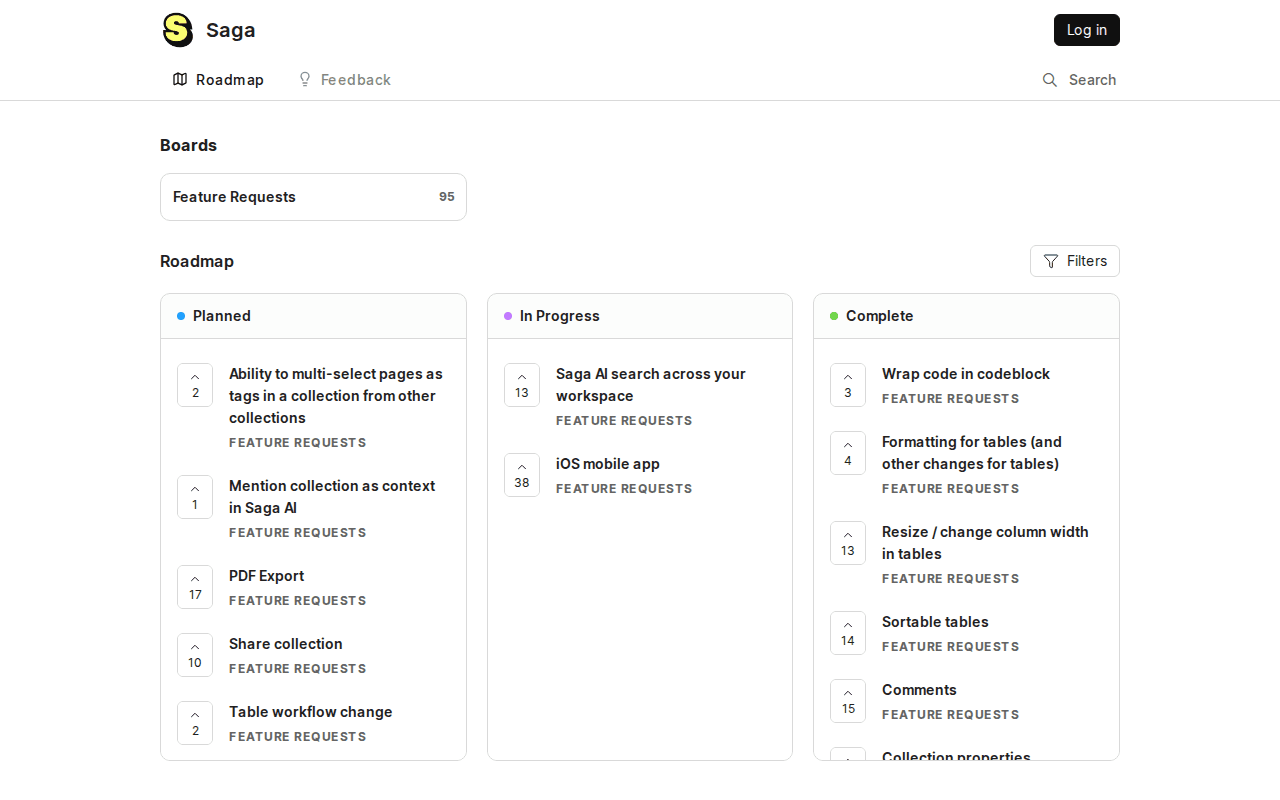Click the Boards section heading
The height and width of the screenshot is (800, 1280).
click(188, 145)
